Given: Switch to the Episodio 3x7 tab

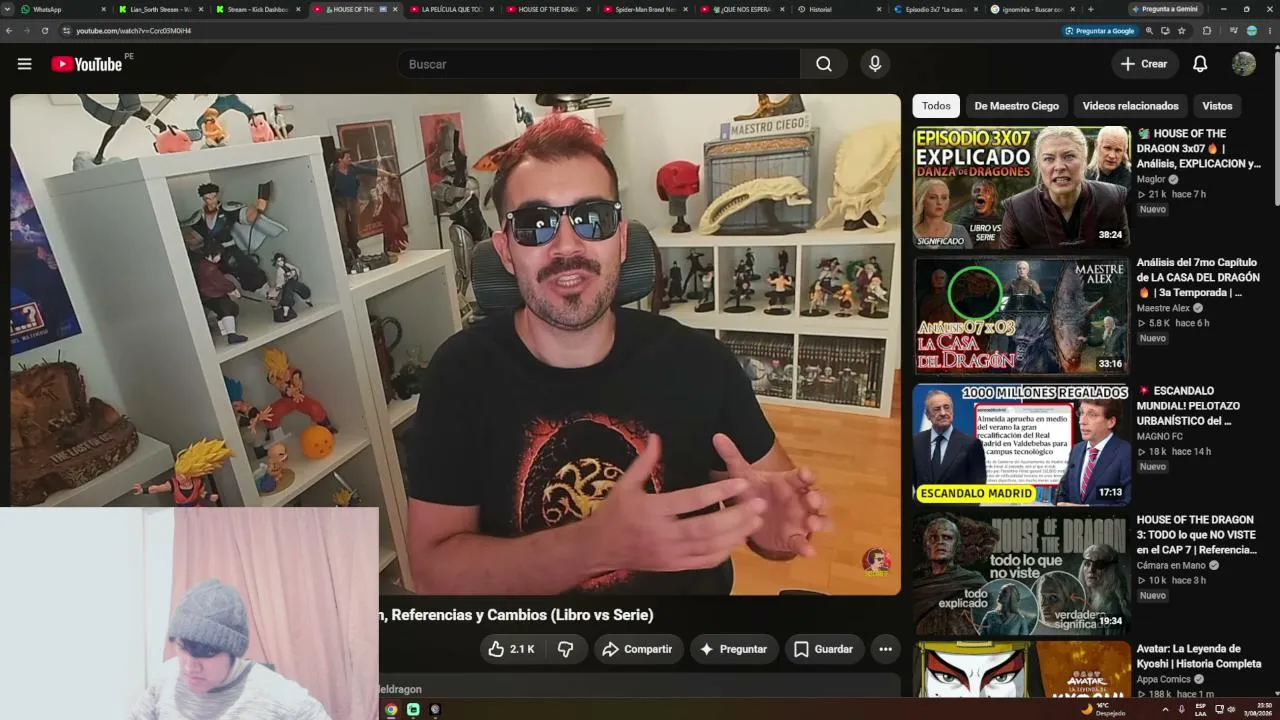Looking at the screenshot, I should [936, 9].
